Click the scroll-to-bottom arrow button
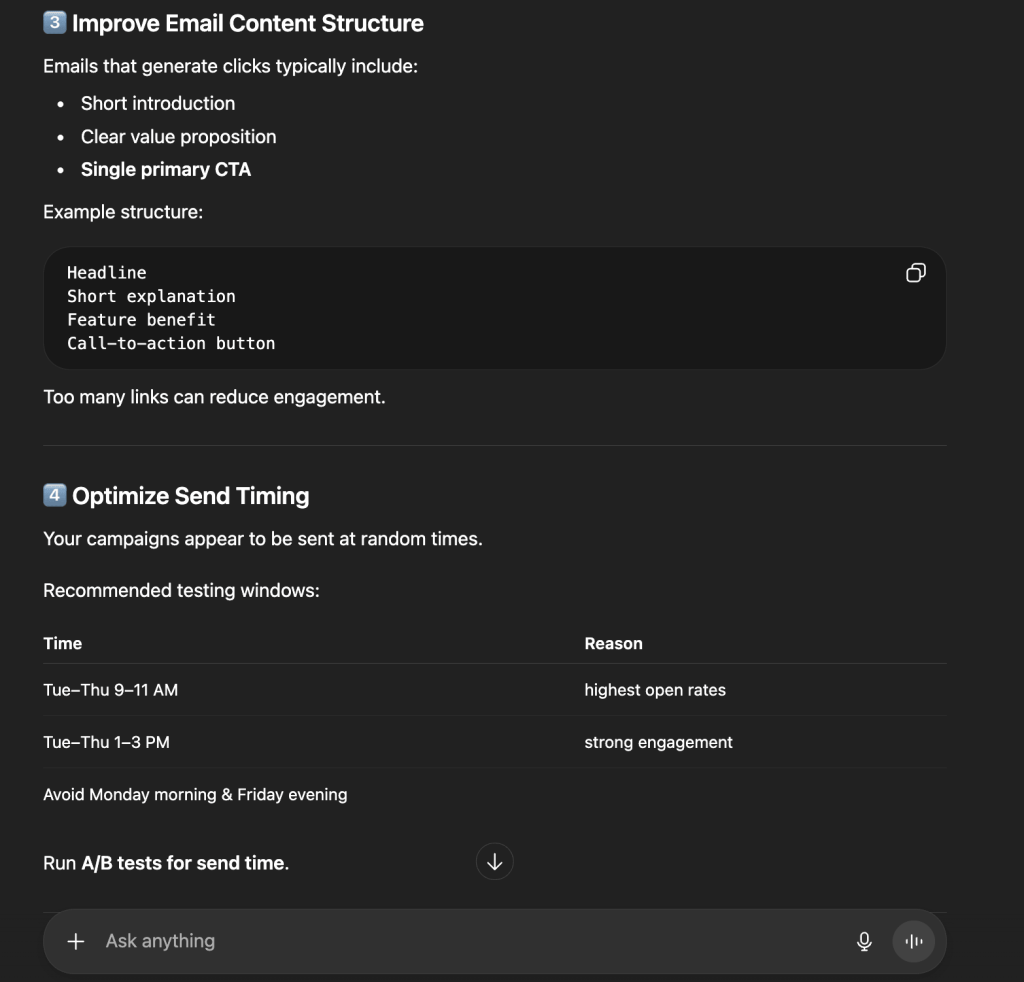 pyautogui.click(x=494, y=861)
